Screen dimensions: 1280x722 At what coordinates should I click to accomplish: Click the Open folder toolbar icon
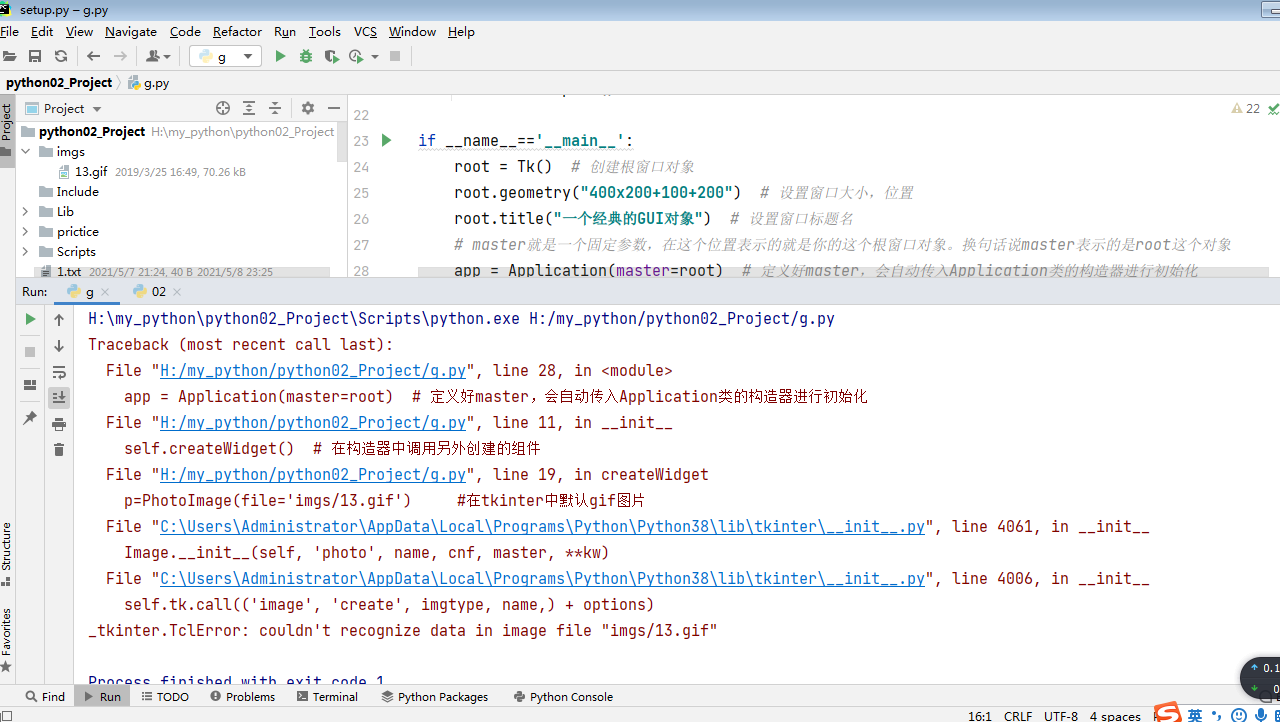coord(10,57)
